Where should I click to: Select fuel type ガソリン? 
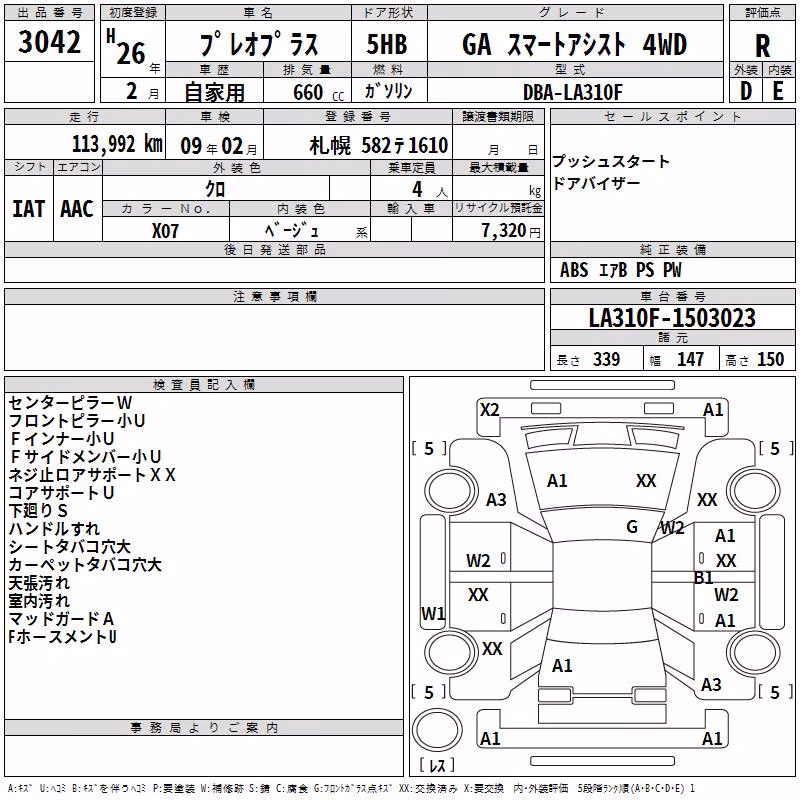coord(388,91)
